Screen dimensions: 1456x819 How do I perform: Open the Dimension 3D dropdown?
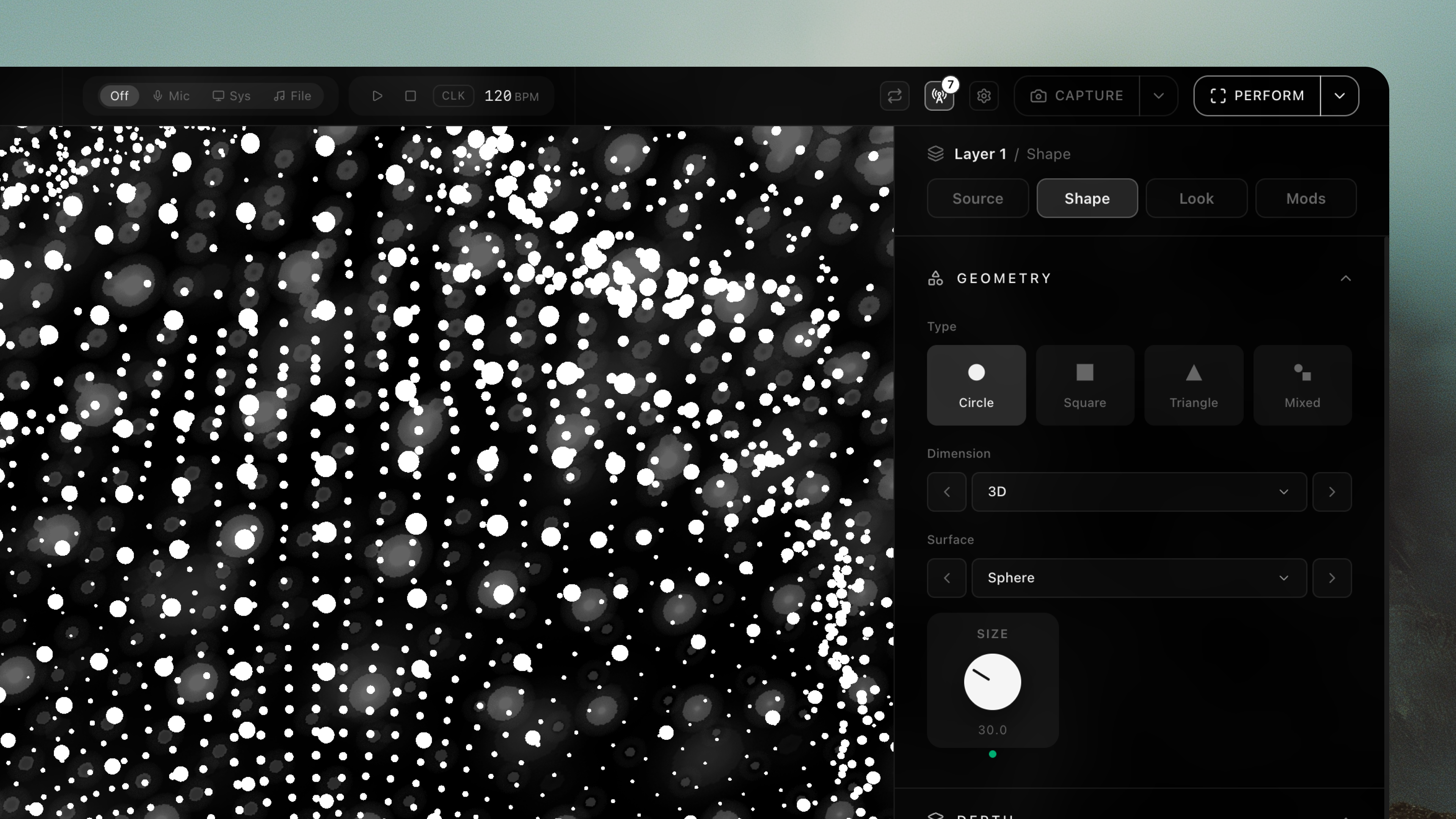[x=1139, y=492]
